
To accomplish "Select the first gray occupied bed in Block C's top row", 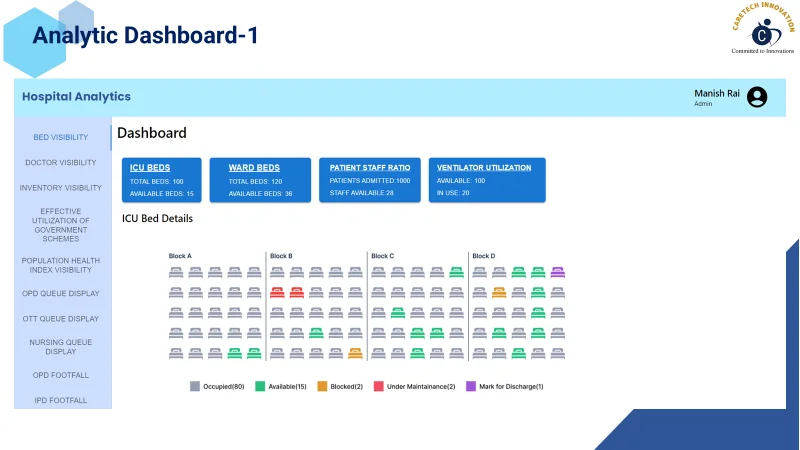I will [378, 272].
